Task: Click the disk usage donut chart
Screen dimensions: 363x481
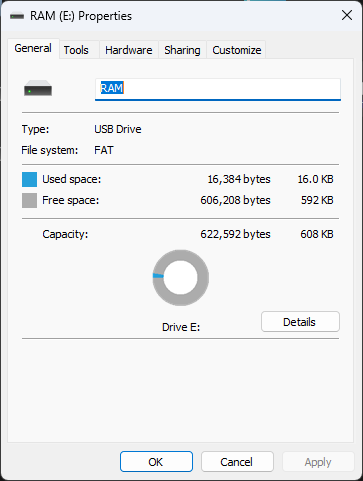Action: pos(181,278)
